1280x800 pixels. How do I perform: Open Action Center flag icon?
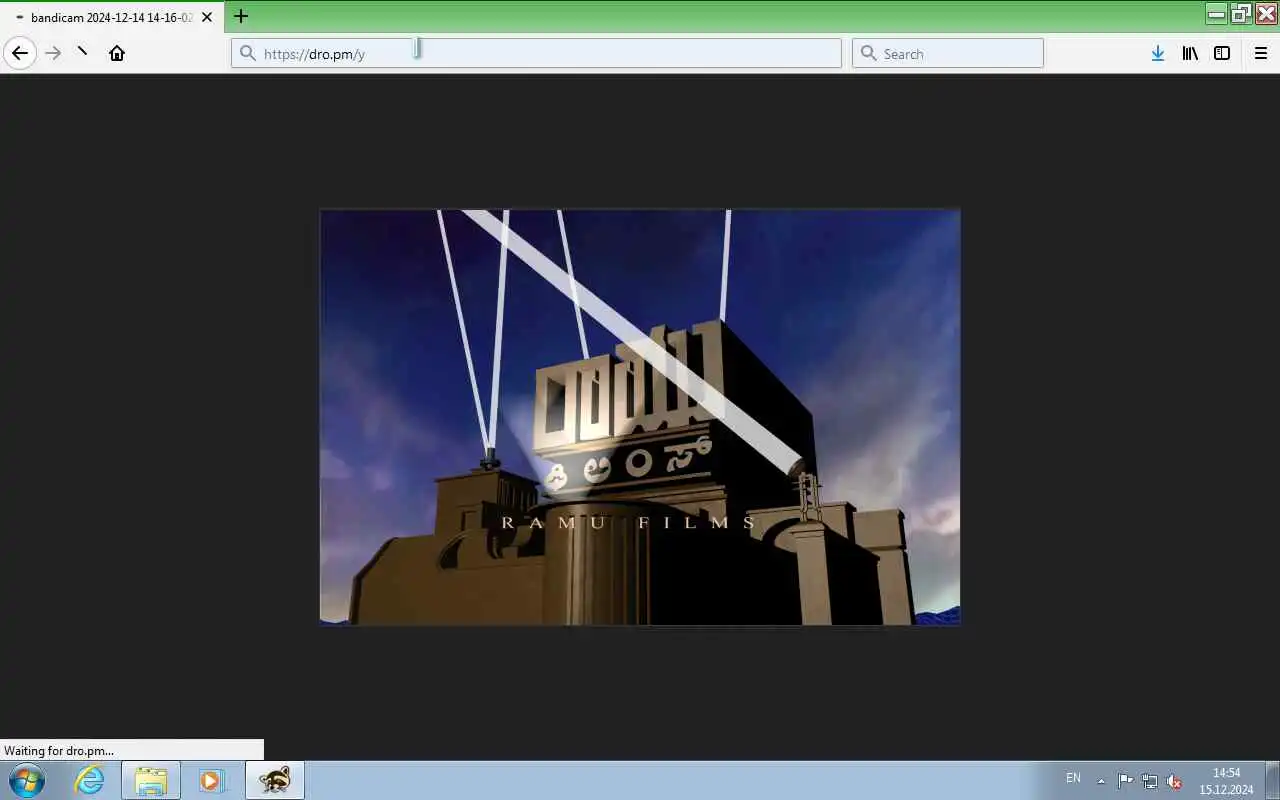1125,781
